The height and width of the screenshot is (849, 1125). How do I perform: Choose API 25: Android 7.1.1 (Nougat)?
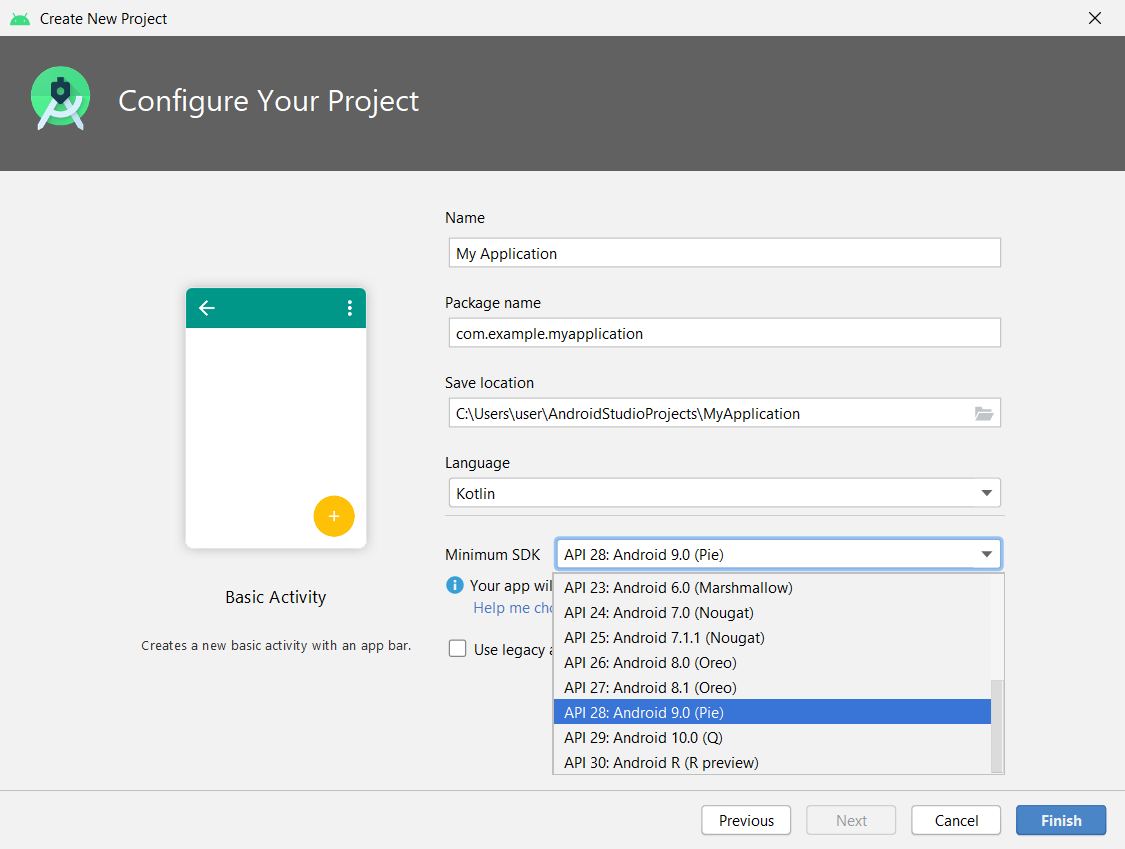(x=772, y=638)
